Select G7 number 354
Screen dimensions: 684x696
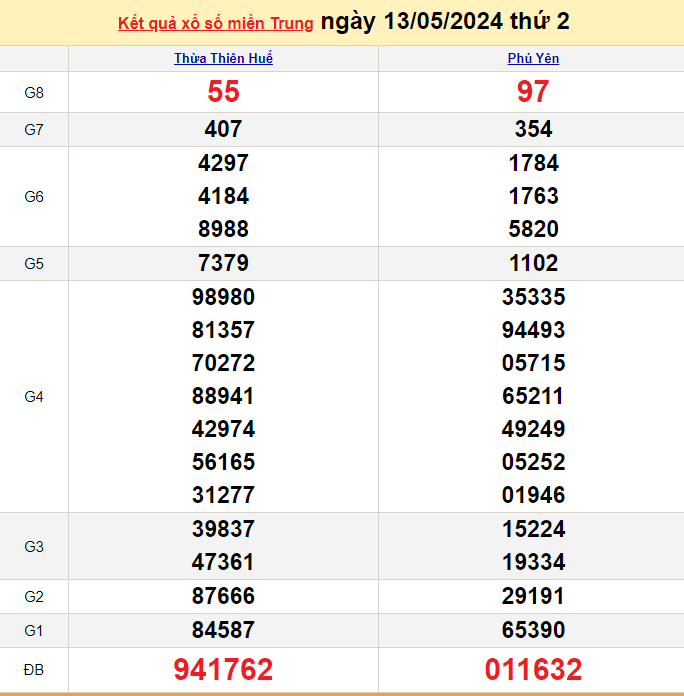click(x=533, y=129)
